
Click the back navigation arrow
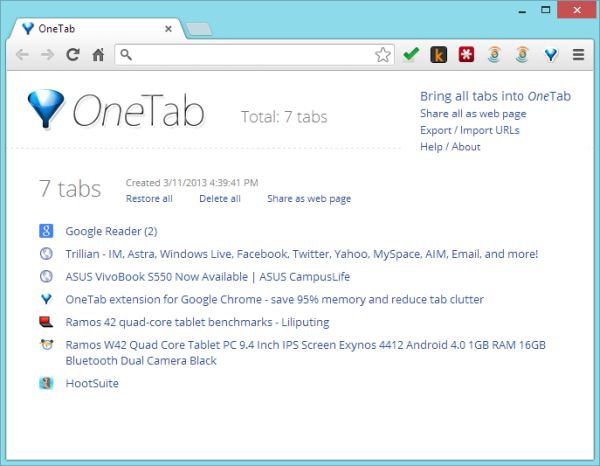(x=22, y=55)
